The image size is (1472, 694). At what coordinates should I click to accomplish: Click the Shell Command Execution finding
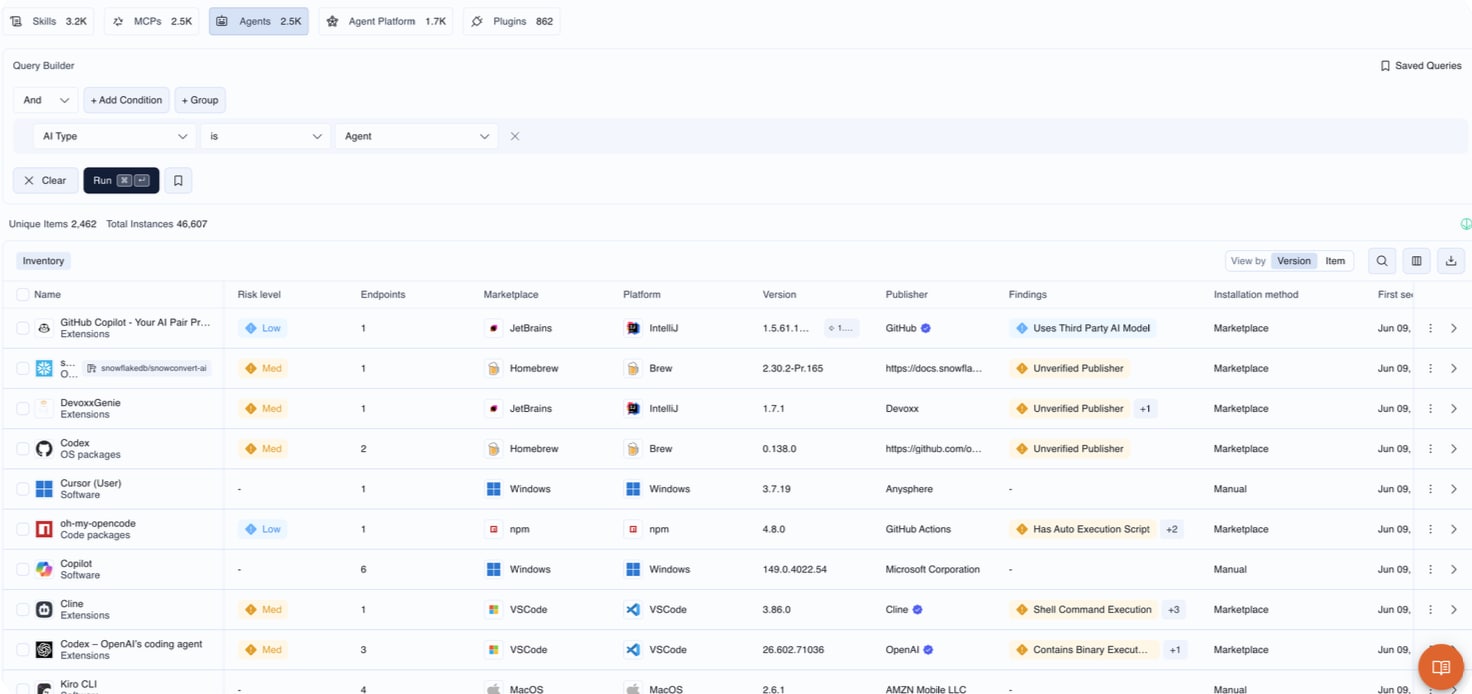(x=1084, y=609)
